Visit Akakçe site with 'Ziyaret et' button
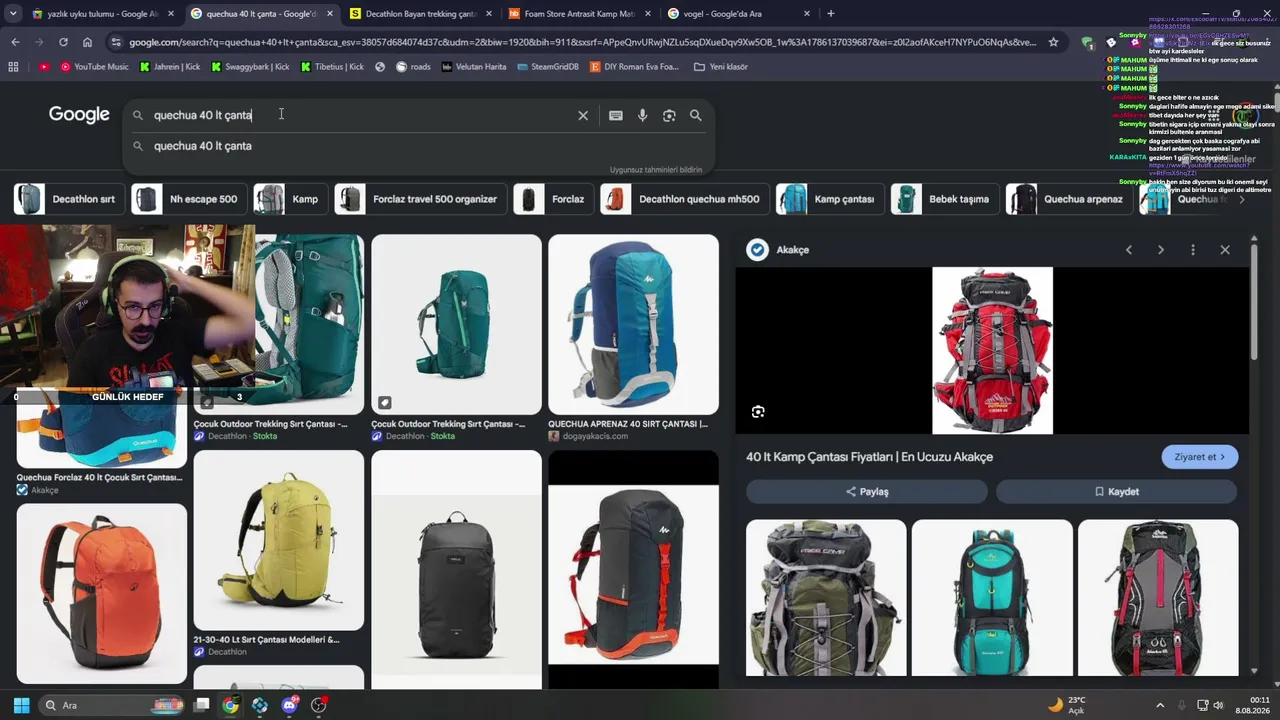Image resolution: width=1280 pixels, height=720 pixels. click(x=1200, y=457)
